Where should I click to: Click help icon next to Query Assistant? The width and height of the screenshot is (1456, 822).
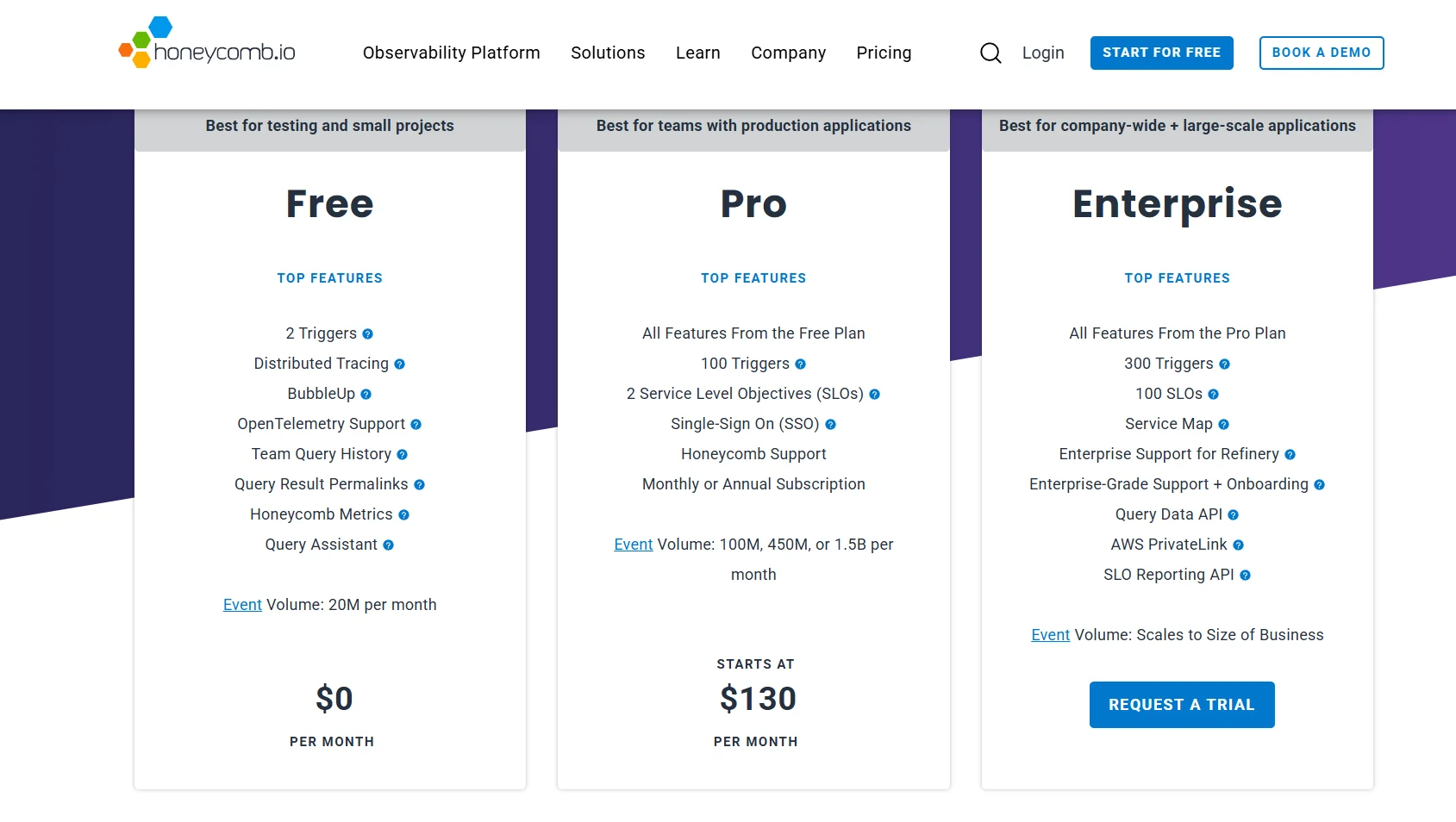[389, 545]
